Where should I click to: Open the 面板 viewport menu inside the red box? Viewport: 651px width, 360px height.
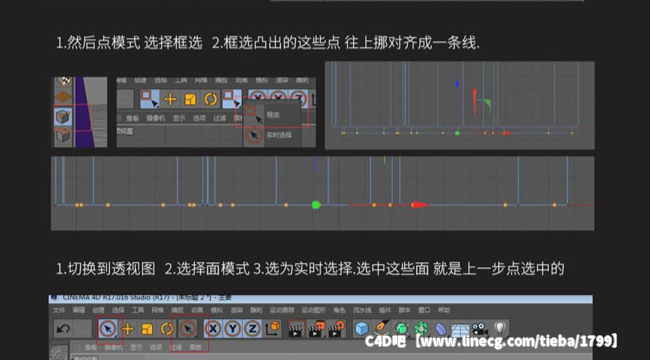pyautogui.click(x=195, y=347)
